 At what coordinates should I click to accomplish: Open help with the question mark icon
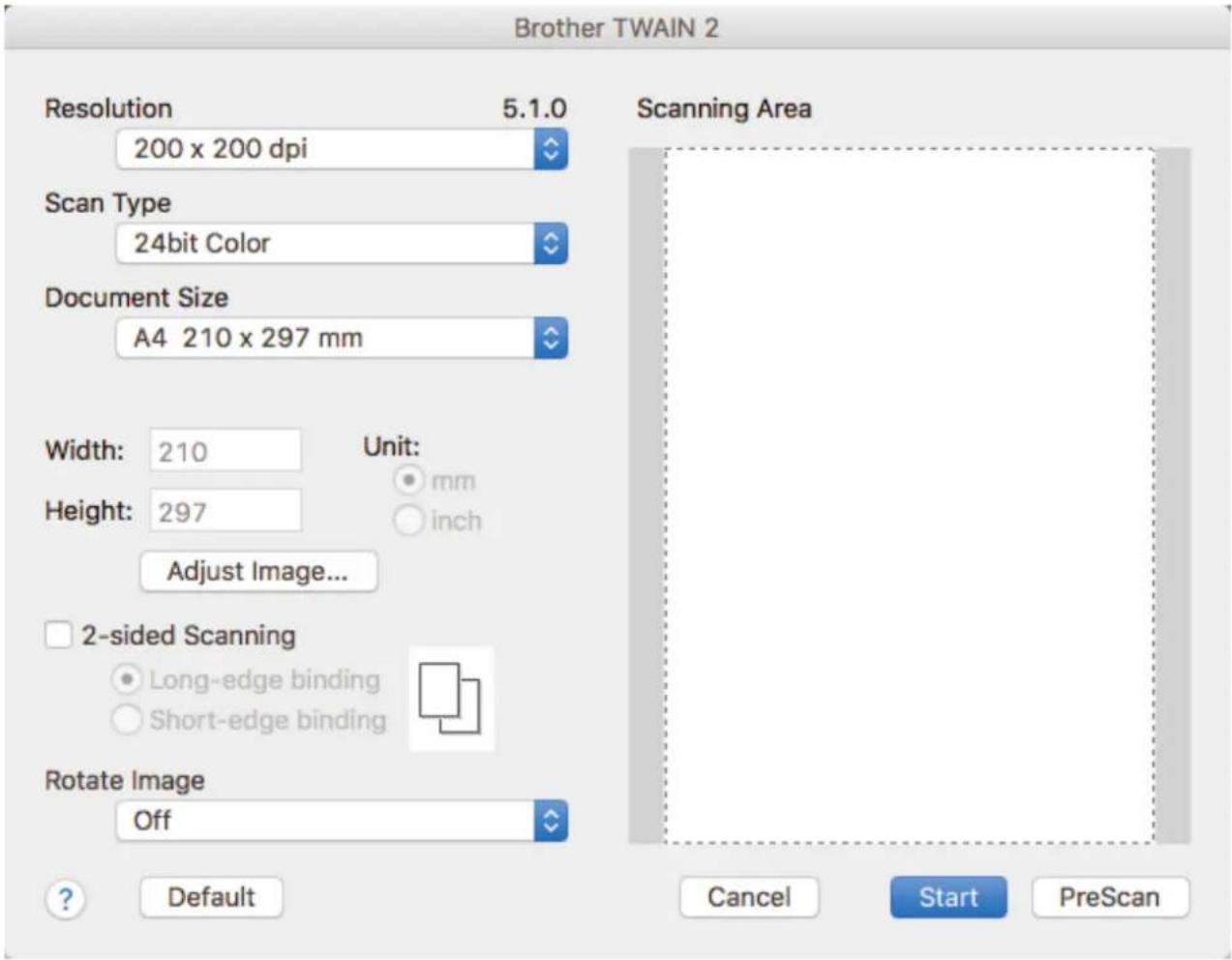(x=65, y=900)
